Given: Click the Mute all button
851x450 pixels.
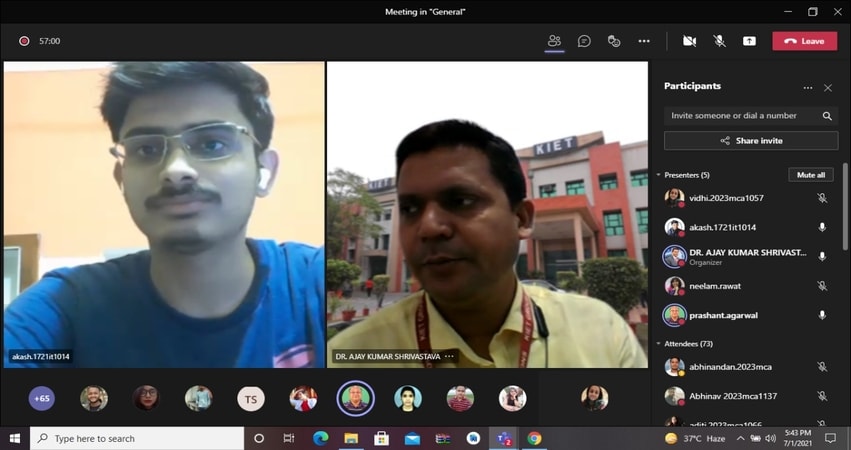Looking at the screenshot, I should coord(810,175).
